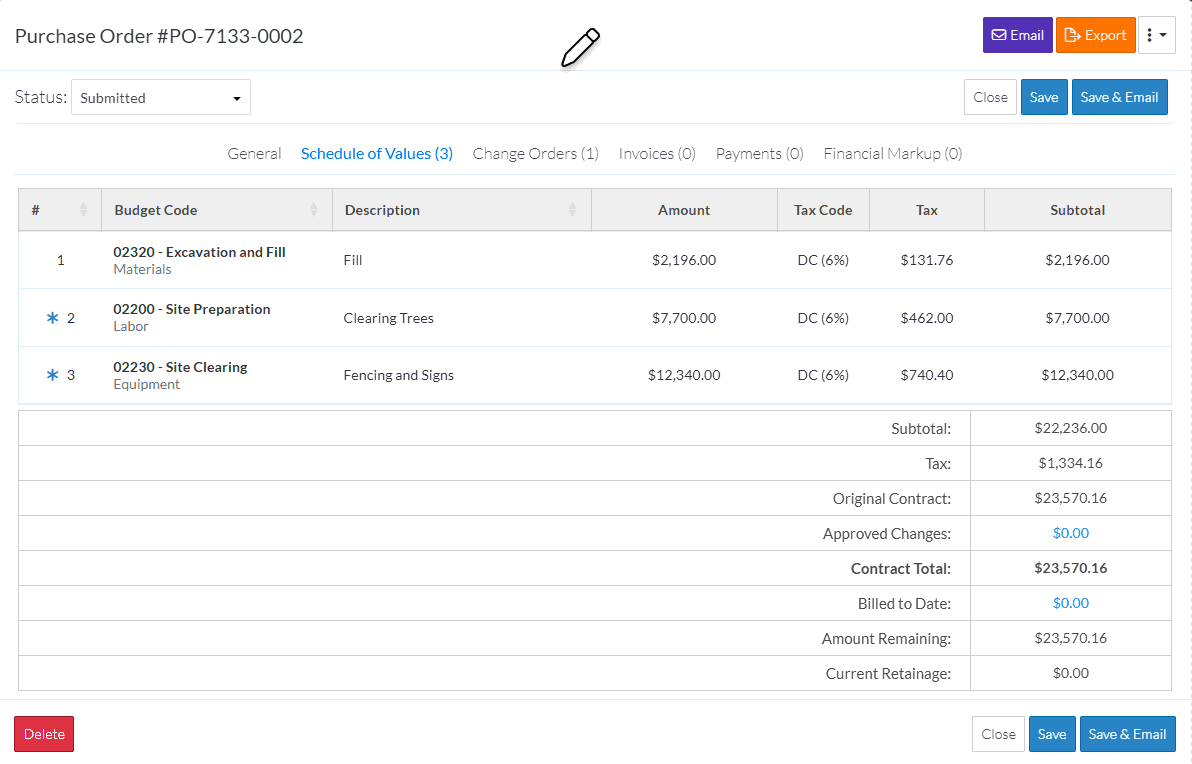Click the Subtotal value $22,236.00
Viewport: 1192px width, 764px height.
coord(1070,428)
